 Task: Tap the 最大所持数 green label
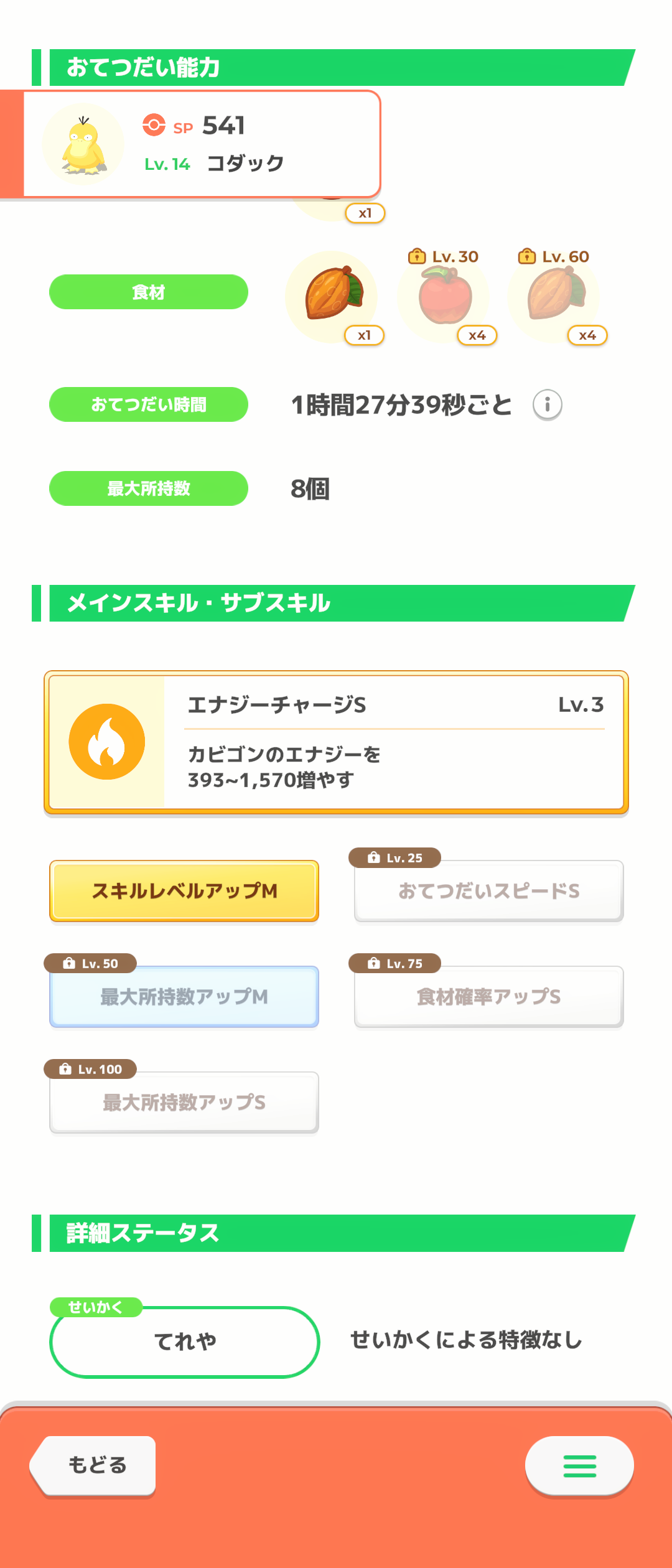[149, 488]
